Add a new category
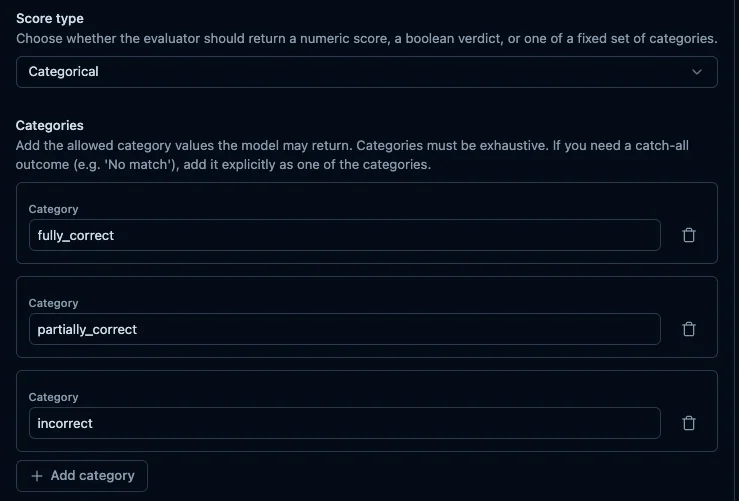The image size is (739, 501). [x=82, y=476]
